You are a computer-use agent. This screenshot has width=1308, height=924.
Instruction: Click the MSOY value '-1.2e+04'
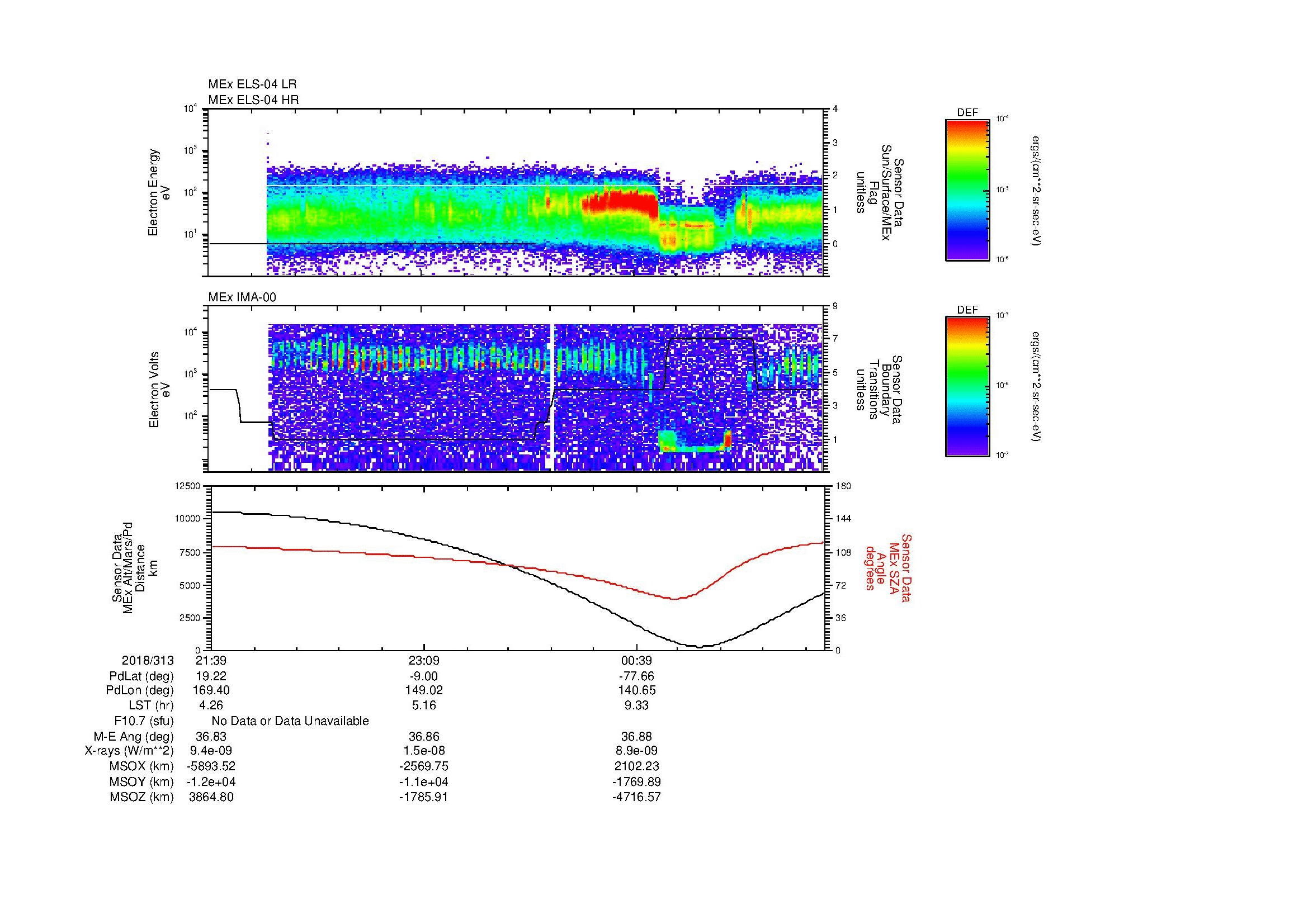(x=211, y=781)
